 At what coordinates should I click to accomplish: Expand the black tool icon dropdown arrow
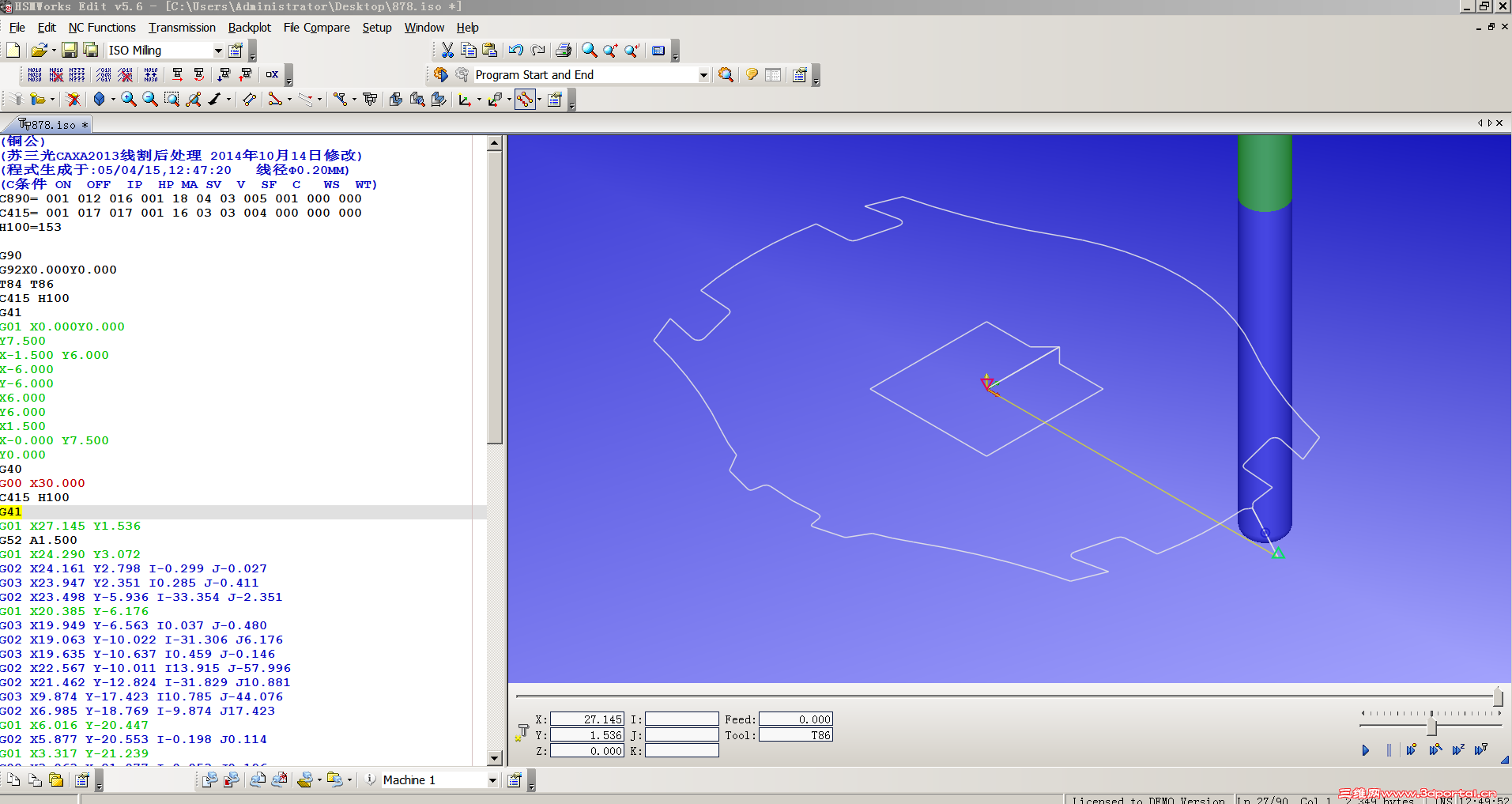coord(229,100)
